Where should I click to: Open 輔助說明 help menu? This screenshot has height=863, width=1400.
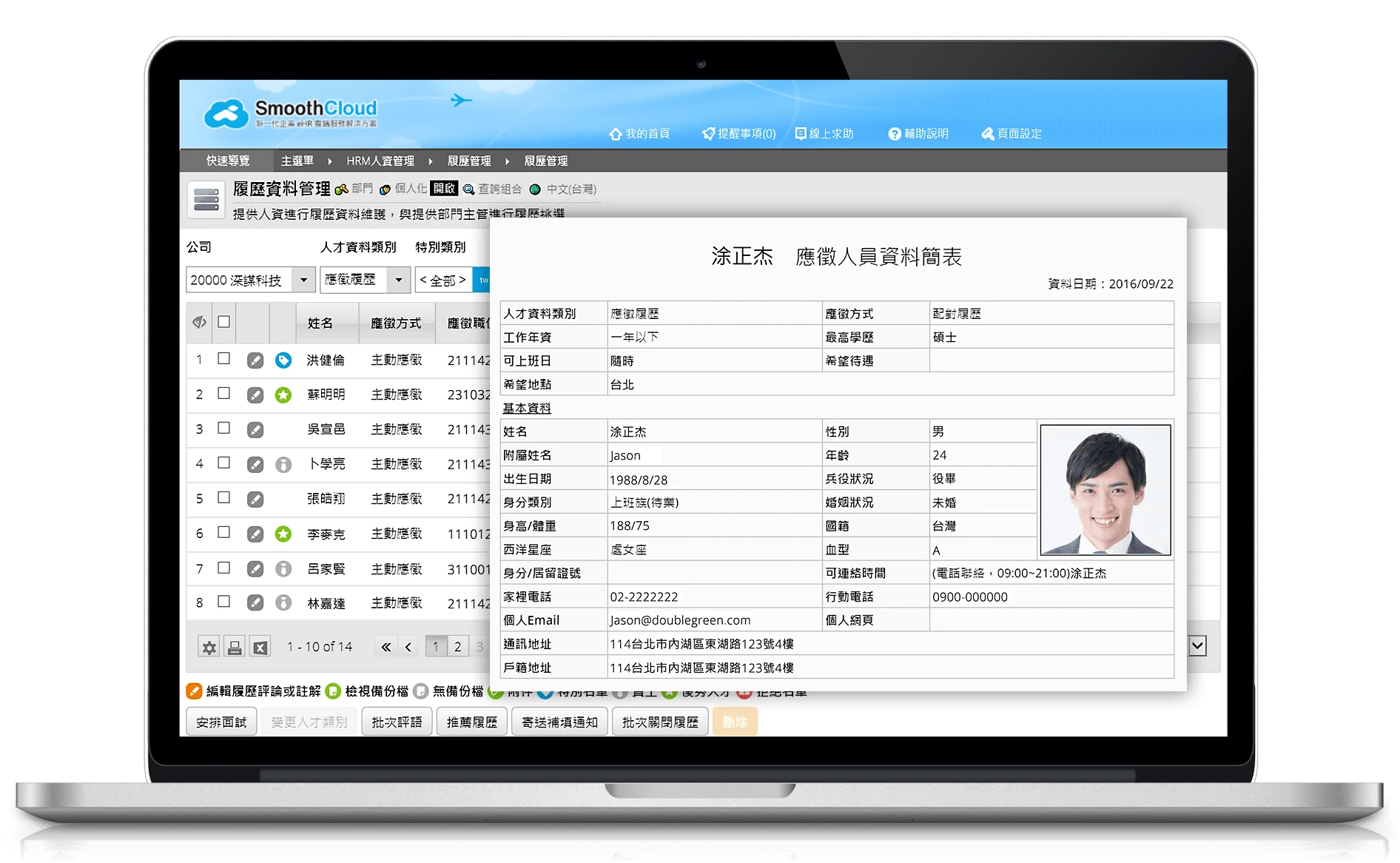pyautogui.click(x=918, y=134)
